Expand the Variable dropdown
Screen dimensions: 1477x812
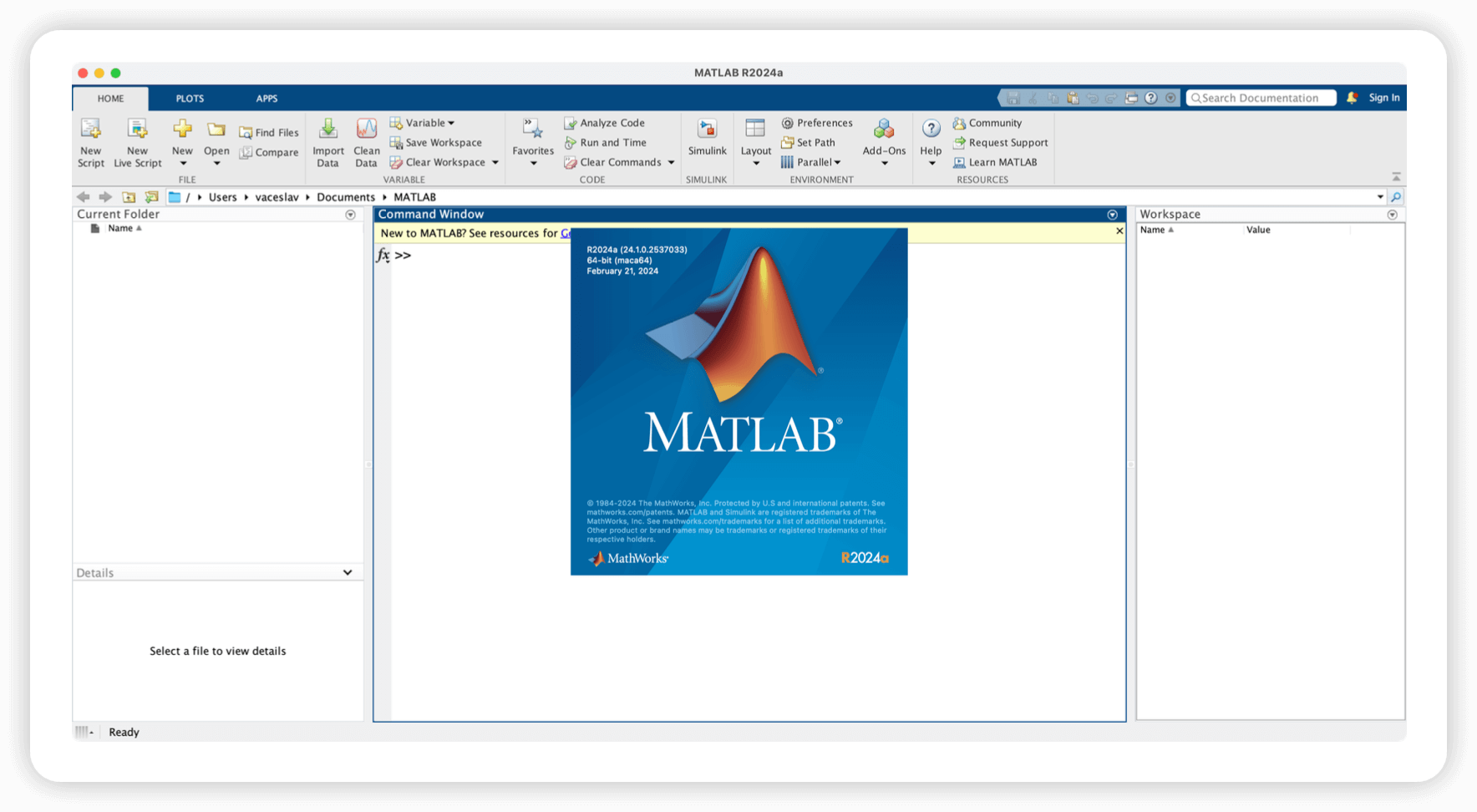[422, 123]
